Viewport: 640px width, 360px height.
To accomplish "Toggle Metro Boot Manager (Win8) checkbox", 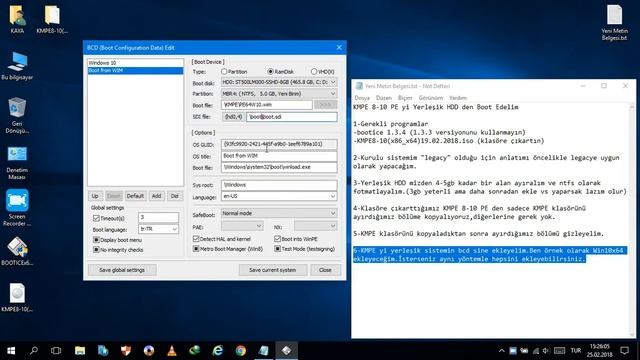I will (x=196, y=249).
